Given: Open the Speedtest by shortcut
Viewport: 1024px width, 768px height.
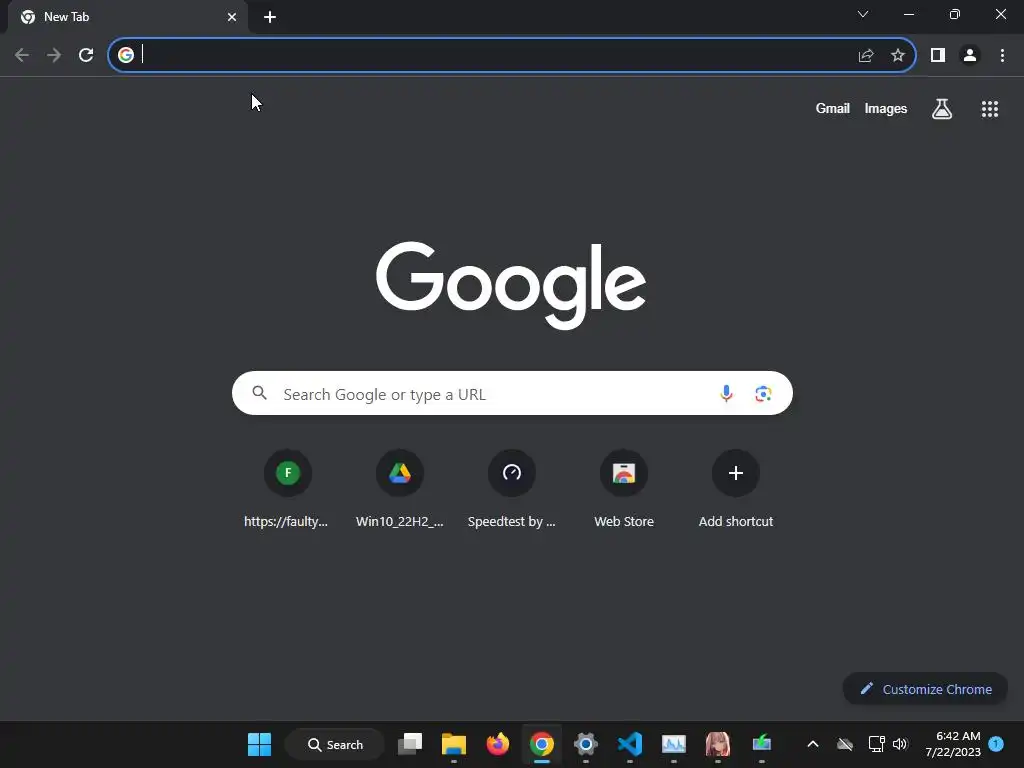Looking at the screenshot, I should click(x=511, y=488).
